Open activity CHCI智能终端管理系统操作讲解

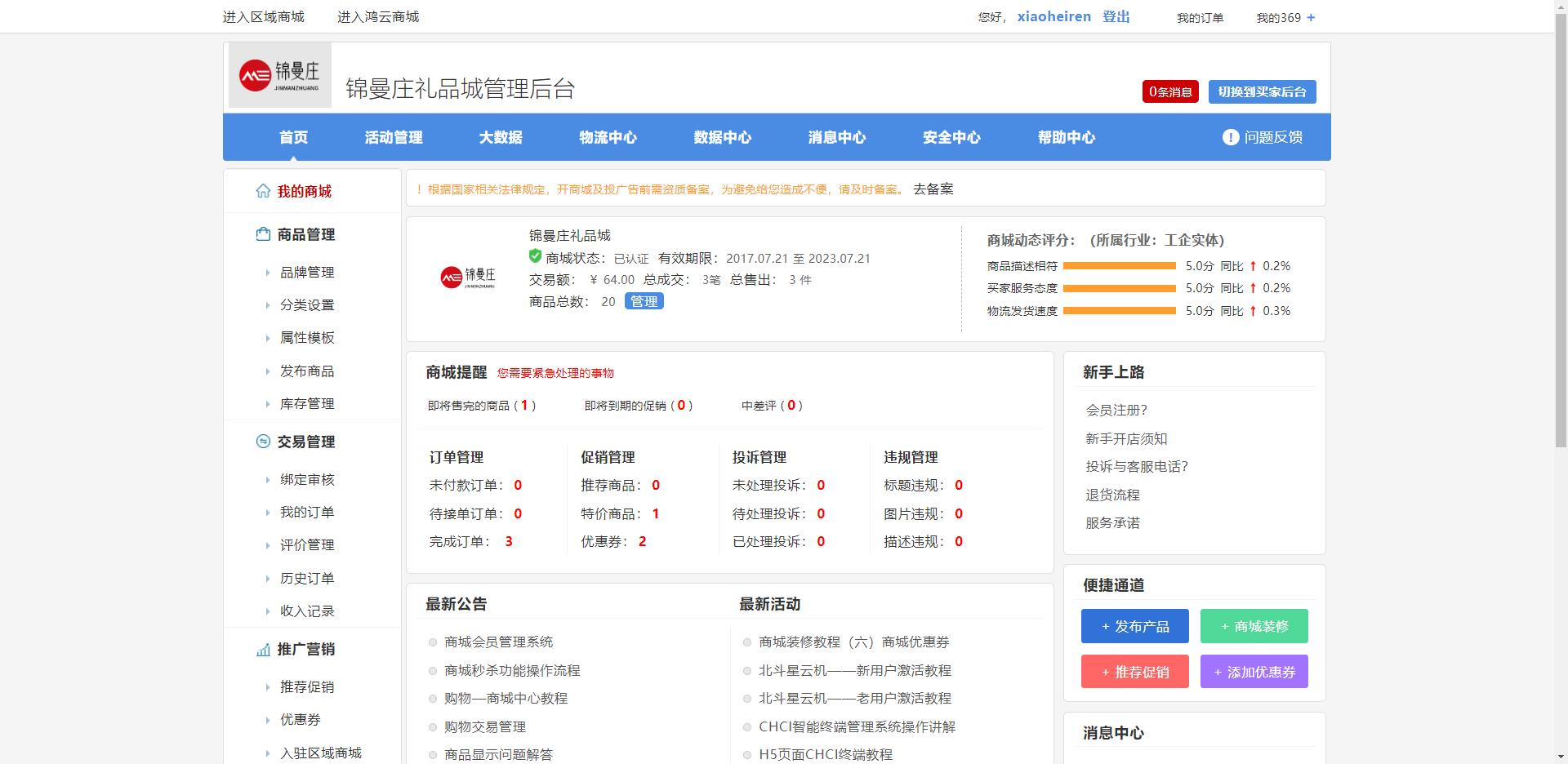[x=857, y=726]
